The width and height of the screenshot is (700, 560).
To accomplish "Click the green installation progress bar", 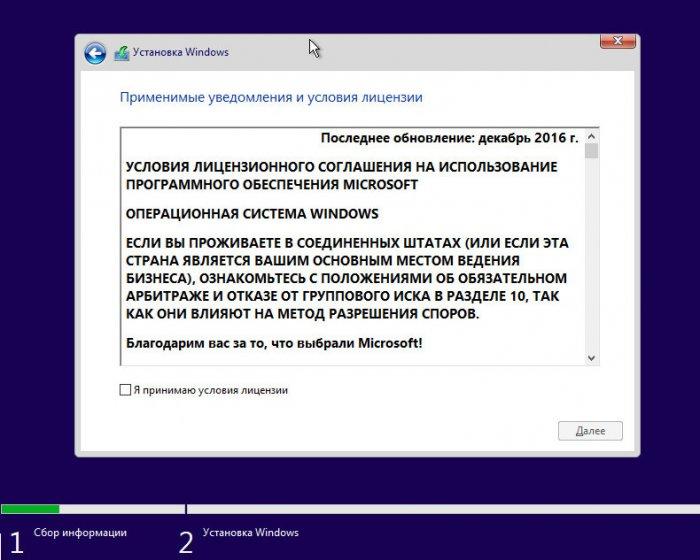I will (30, 509).
